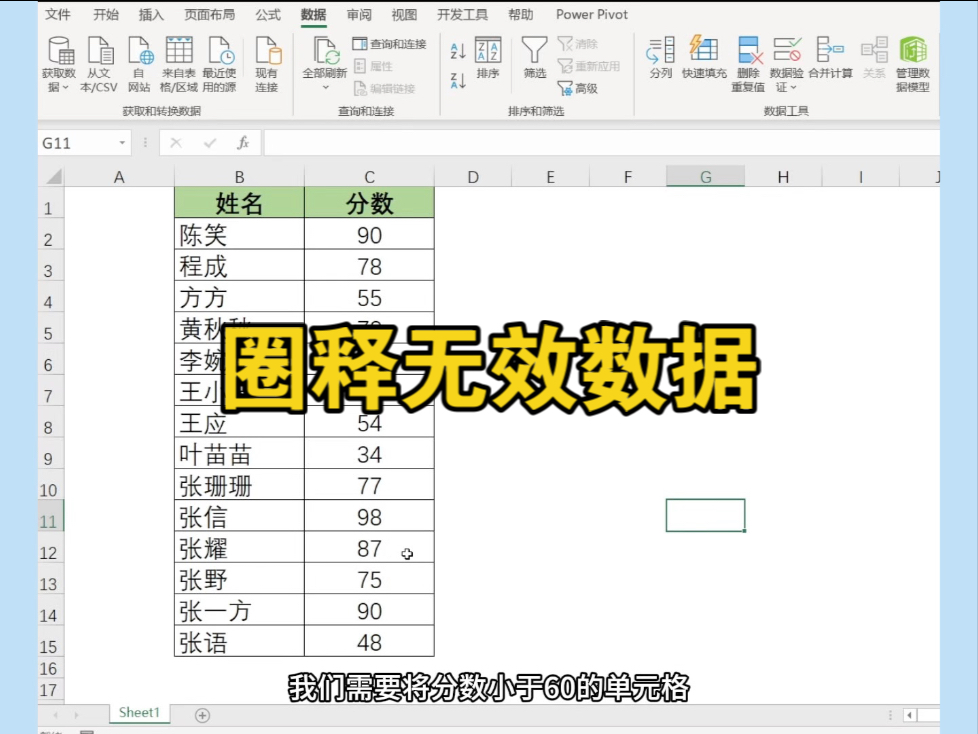Run 快速填充 flash fill

point(704,58)
